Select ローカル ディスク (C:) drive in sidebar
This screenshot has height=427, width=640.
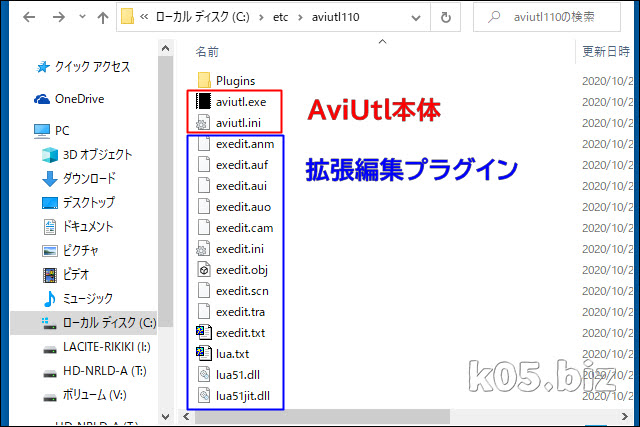(109, 323)
